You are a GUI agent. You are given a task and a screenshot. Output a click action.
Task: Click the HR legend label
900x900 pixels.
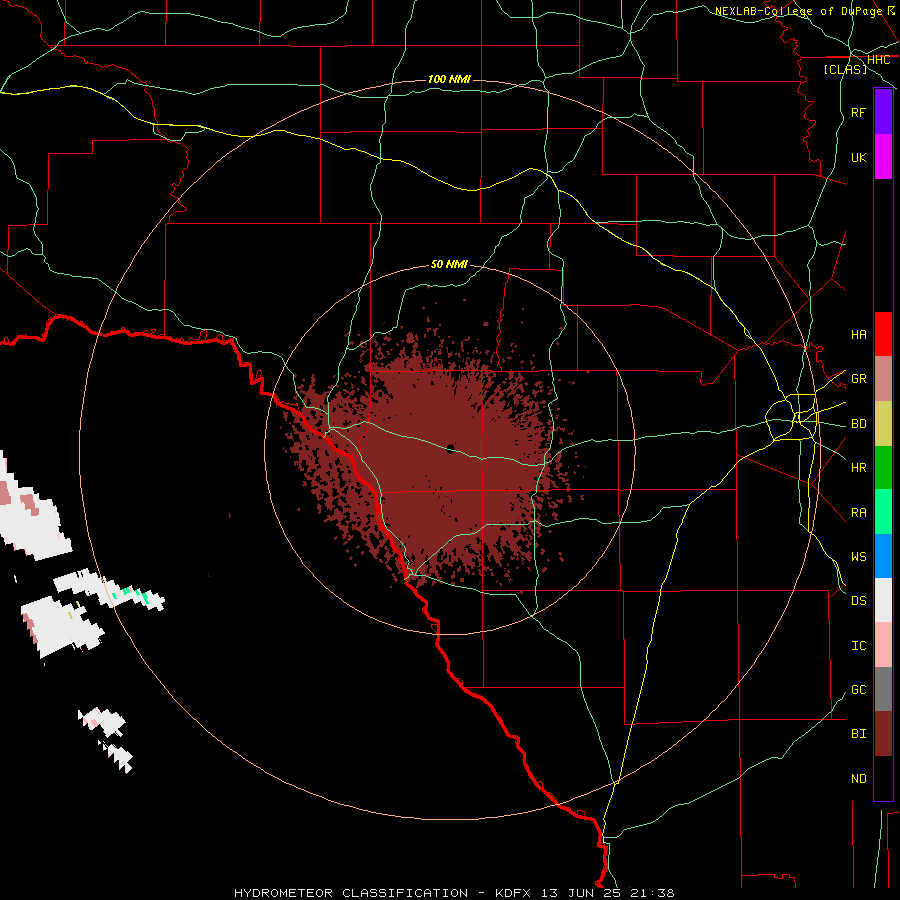(x=858, y=468)
